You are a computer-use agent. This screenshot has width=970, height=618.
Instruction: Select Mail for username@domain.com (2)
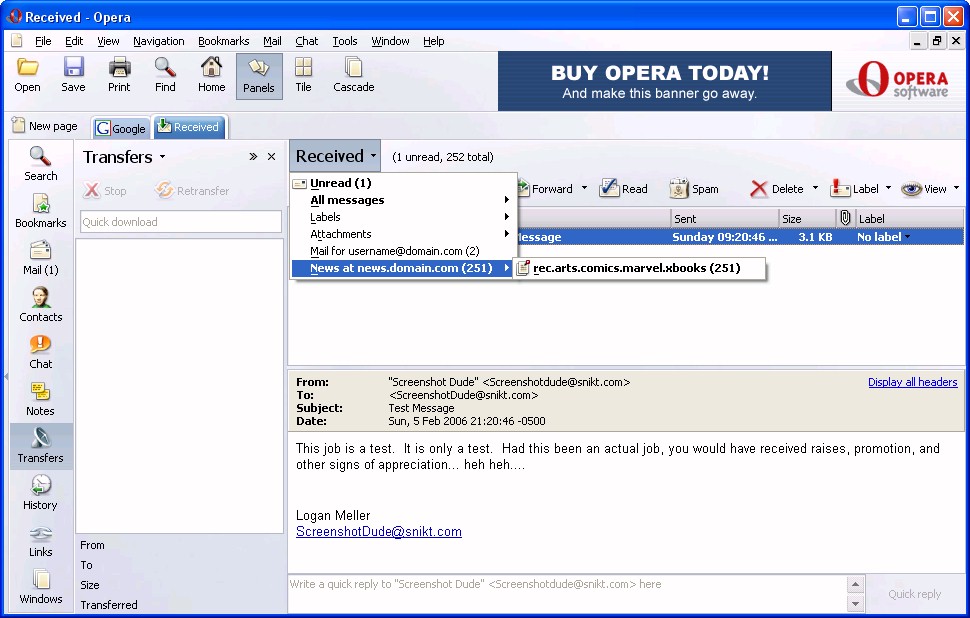click(x=402, y=251)
